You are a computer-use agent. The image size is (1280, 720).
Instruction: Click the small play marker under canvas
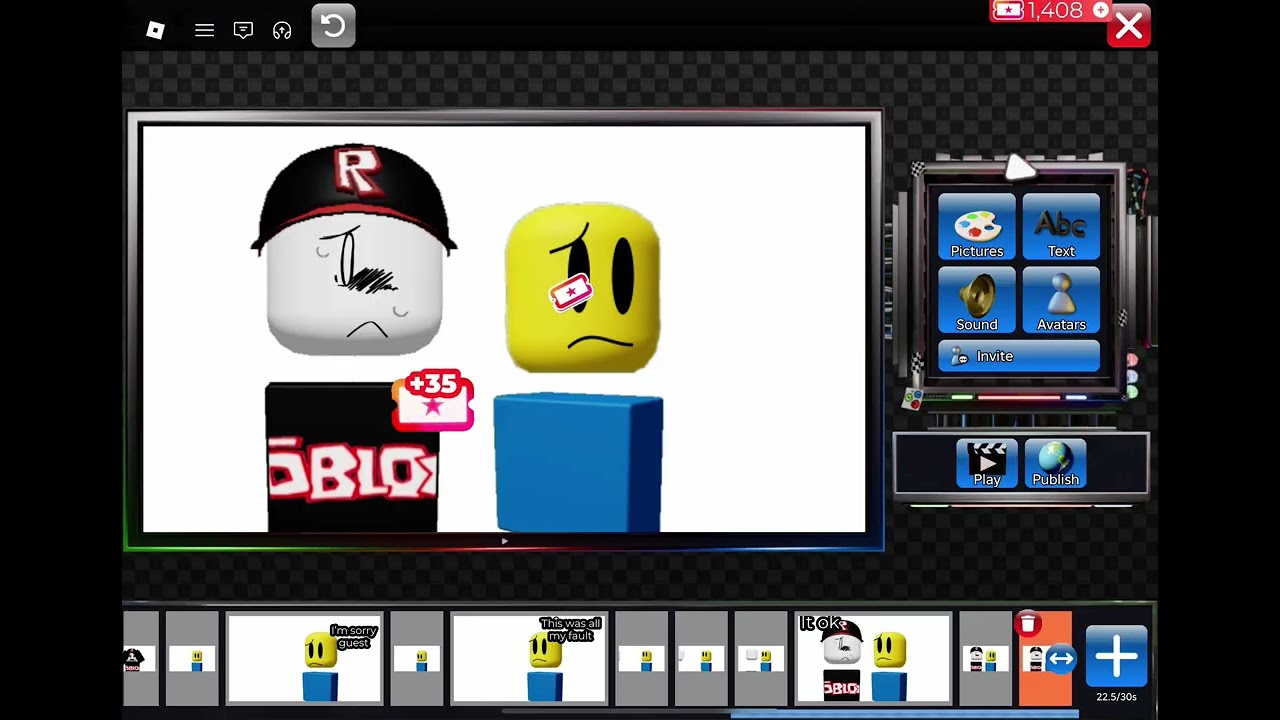[504, 541]
